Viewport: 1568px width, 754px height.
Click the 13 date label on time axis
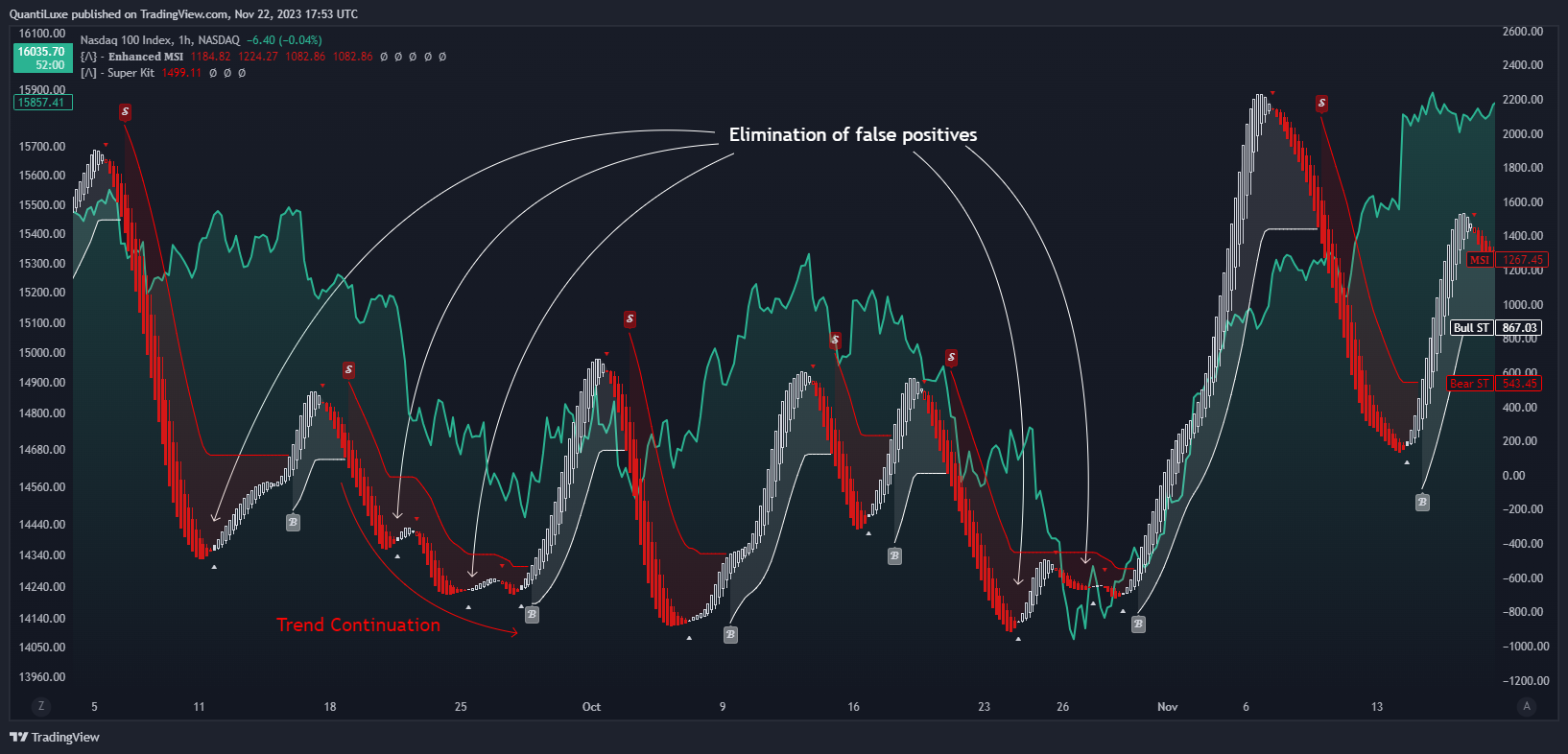(x=1377, y=707)
